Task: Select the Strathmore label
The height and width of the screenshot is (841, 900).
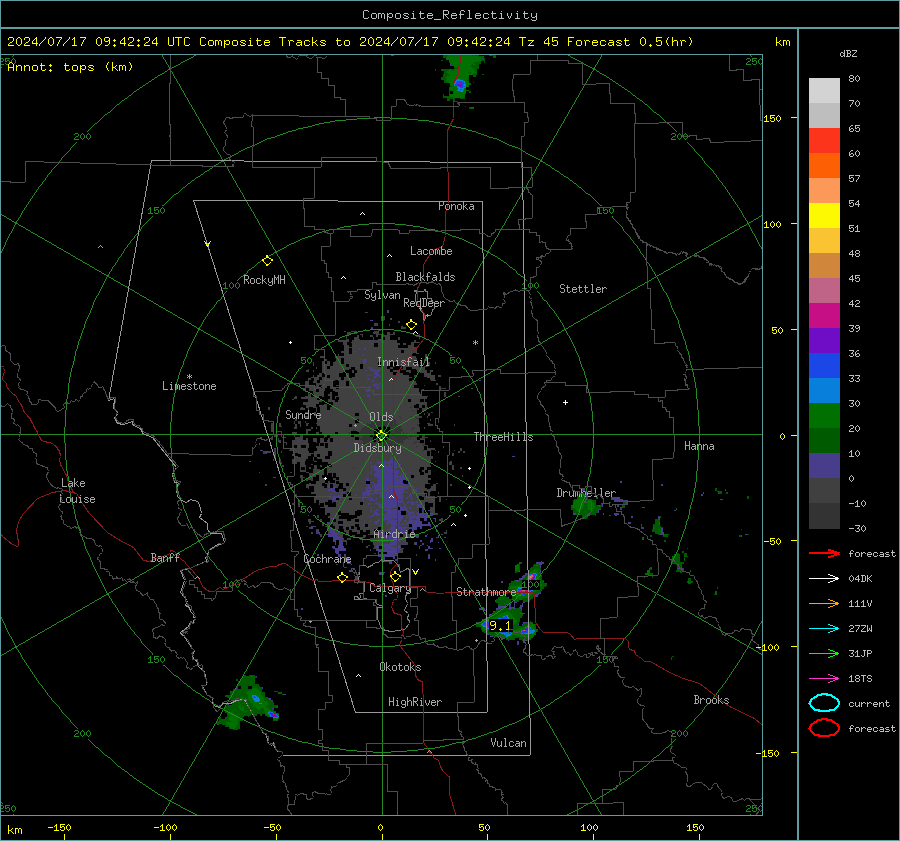Action: (486, 592)
